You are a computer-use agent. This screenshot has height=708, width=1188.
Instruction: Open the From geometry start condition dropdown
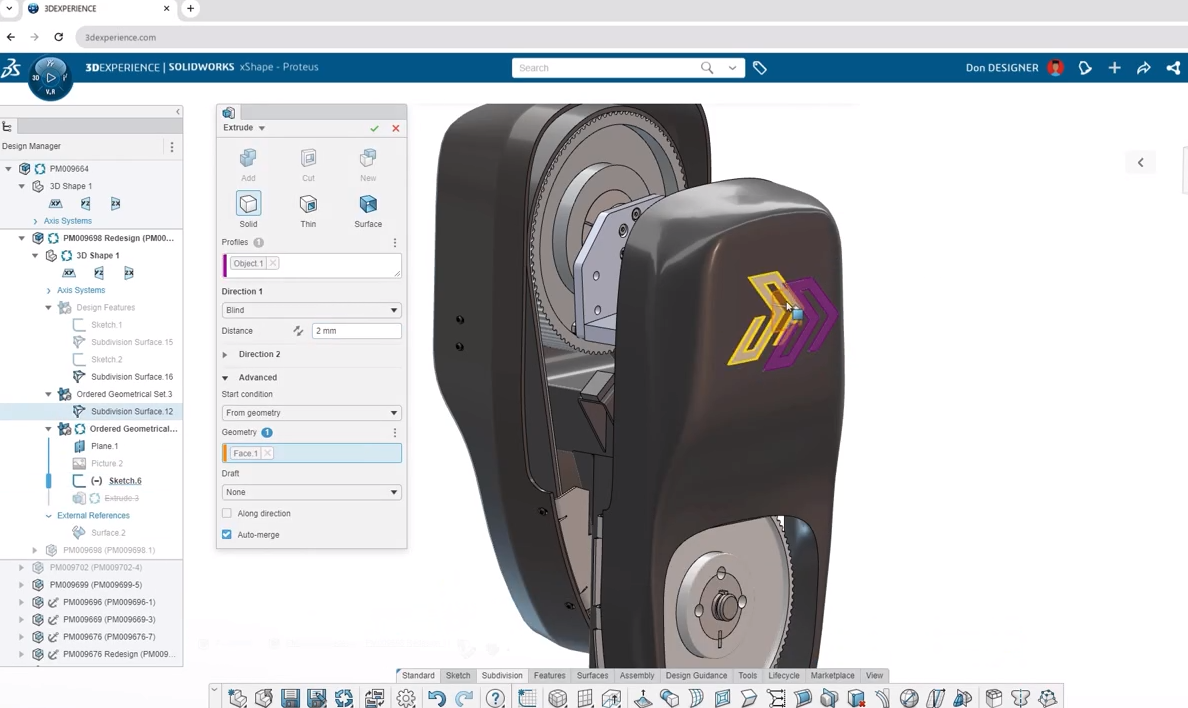(x=311, y=412)
